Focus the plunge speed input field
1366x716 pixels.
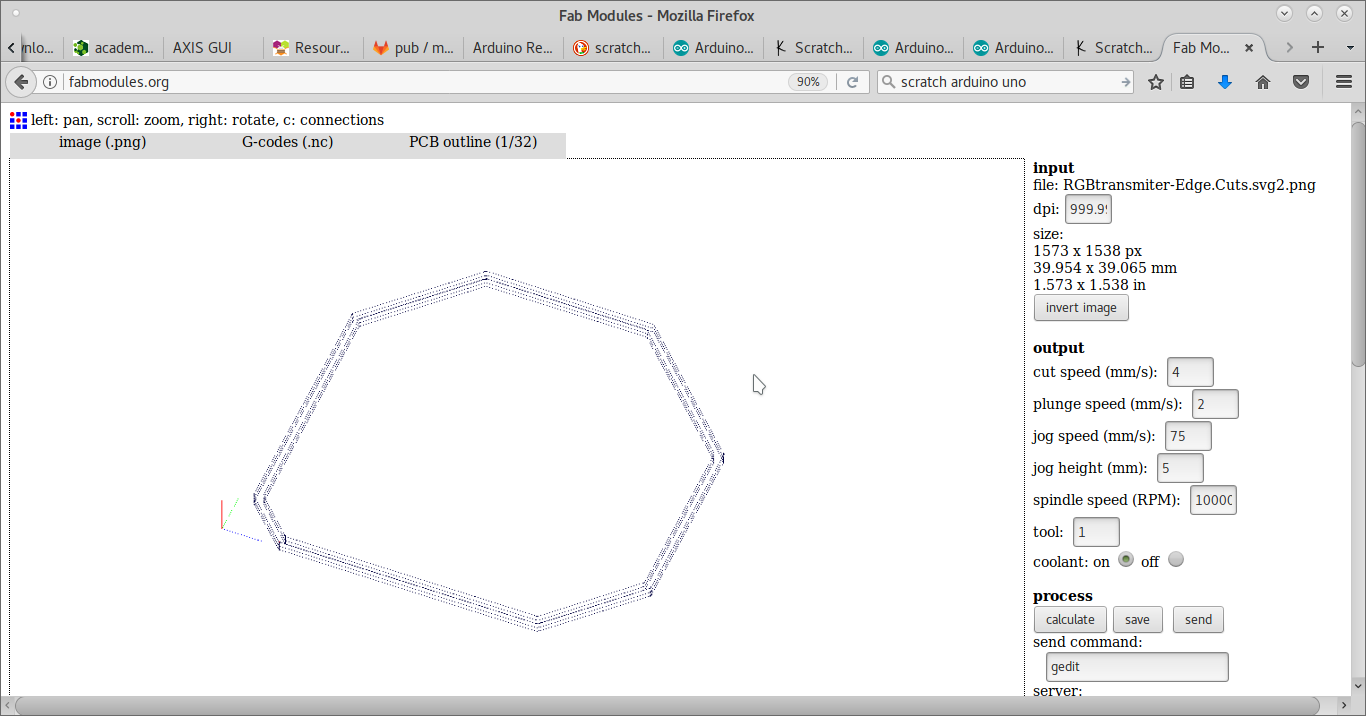[x=1215, y=404]
